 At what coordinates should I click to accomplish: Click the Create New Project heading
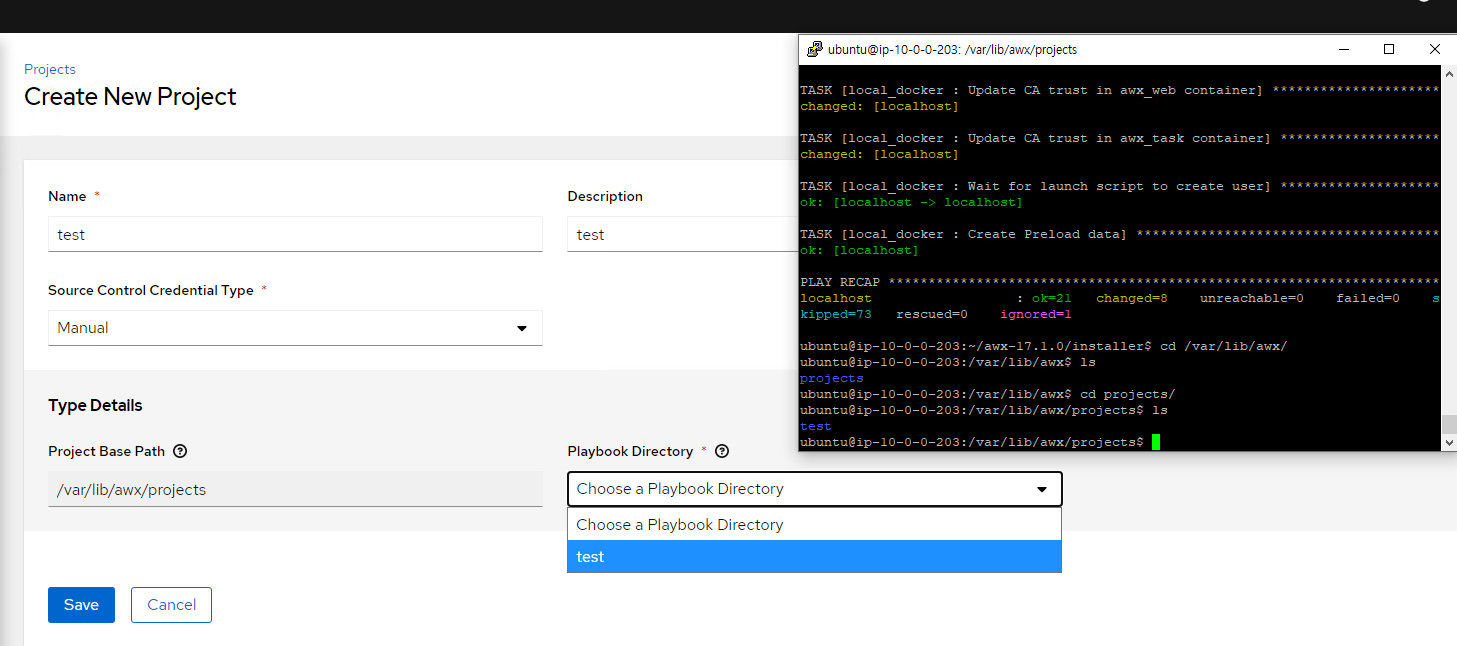(130, 97)
